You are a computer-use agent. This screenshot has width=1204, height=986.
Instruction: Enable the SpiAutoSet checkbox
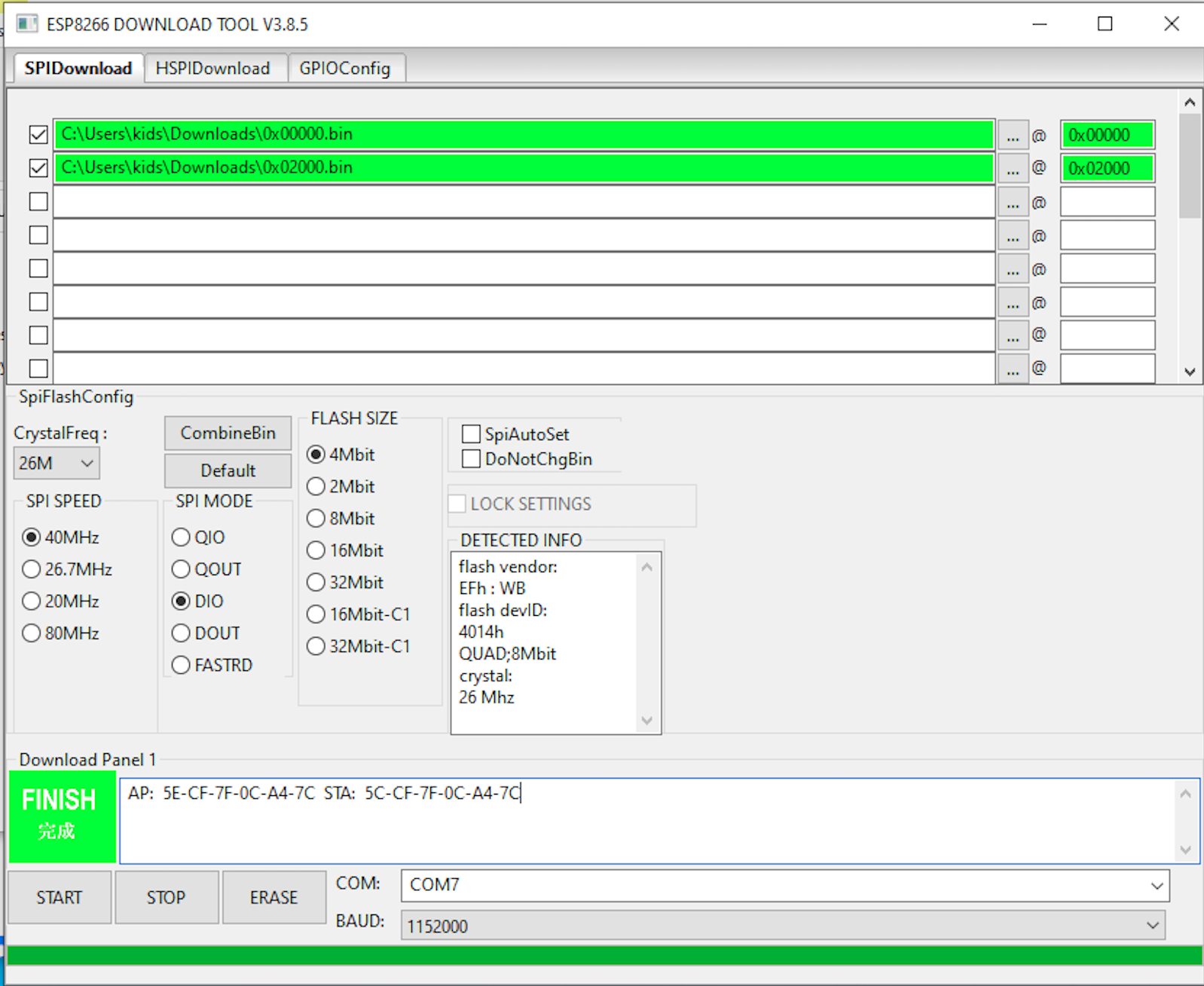point(516,434)
